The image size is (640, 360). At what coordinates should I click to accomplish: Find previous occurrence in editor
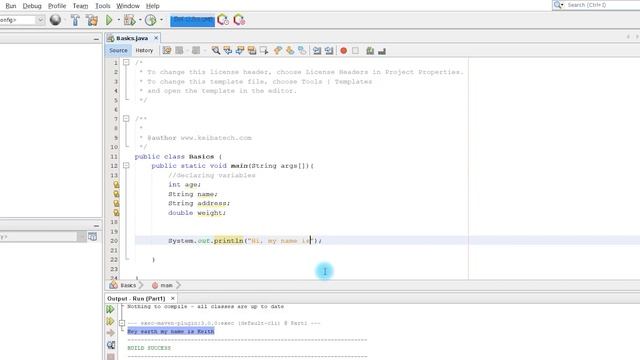click(x=228, y=50)
